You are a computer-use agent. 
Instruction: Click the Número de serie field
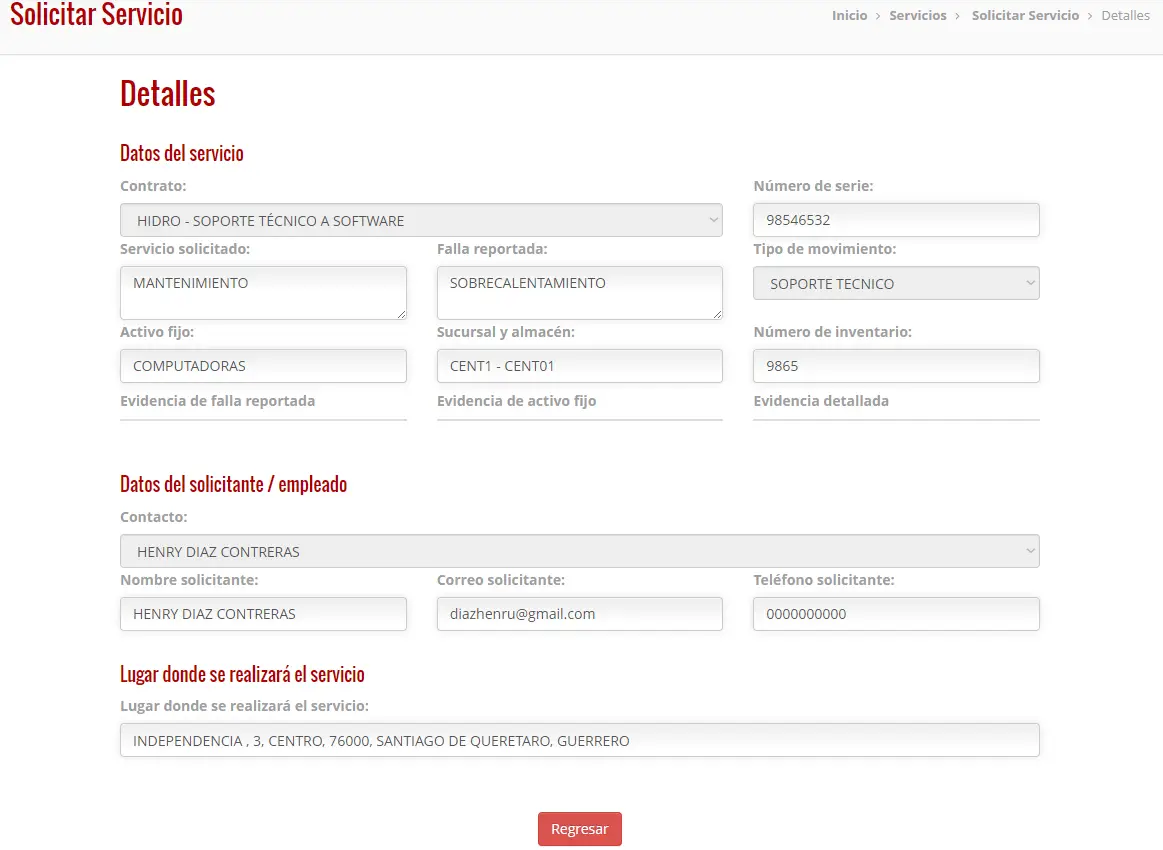pos(896,220)
